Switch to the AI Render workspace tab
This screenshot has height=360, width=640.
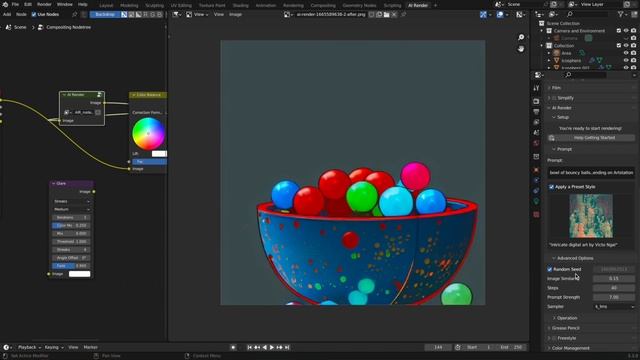(x=418, y=5)
